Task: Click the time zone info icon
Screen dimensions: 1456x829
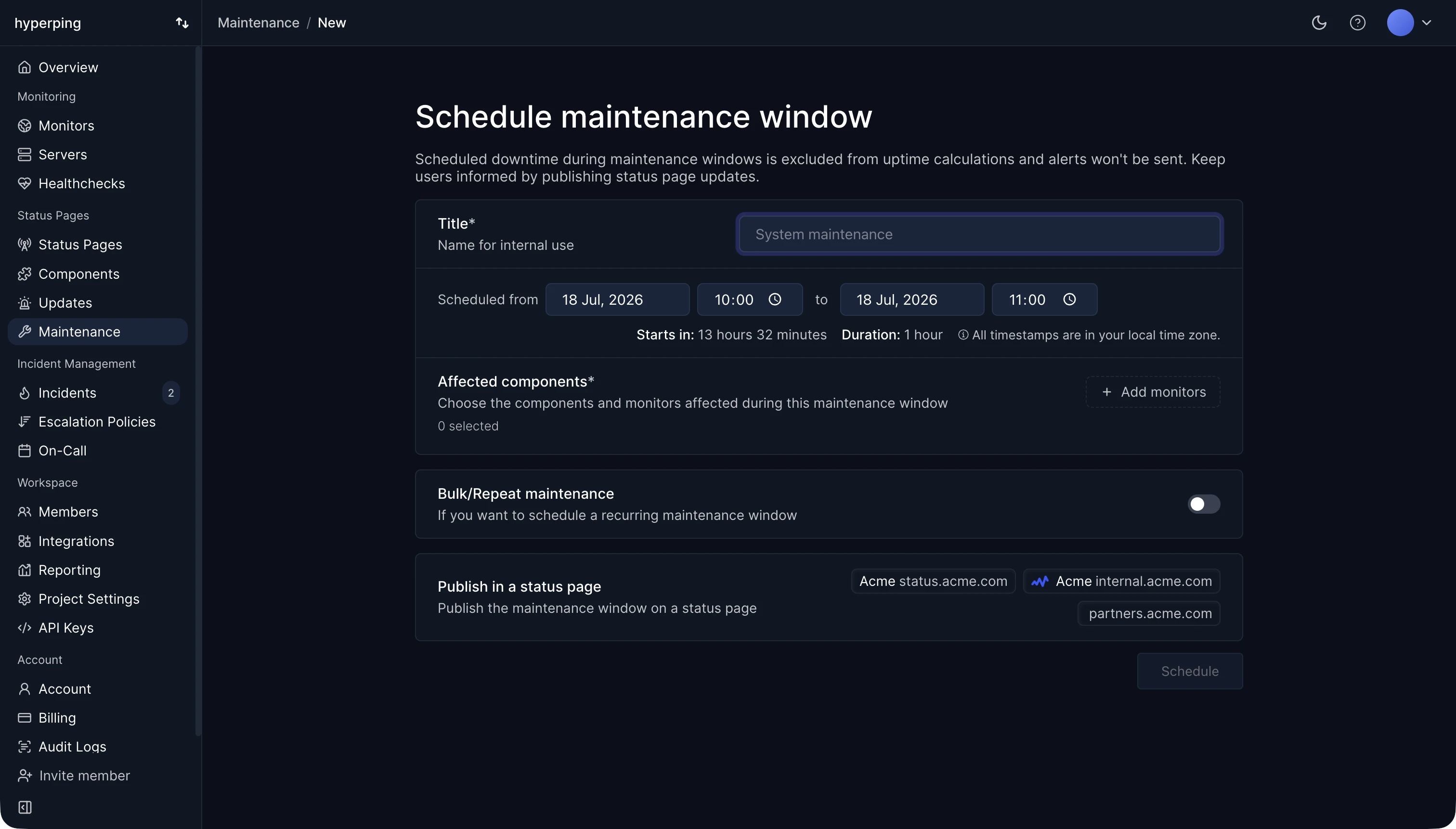Action: pyautogui.click(x=963, y=335)
